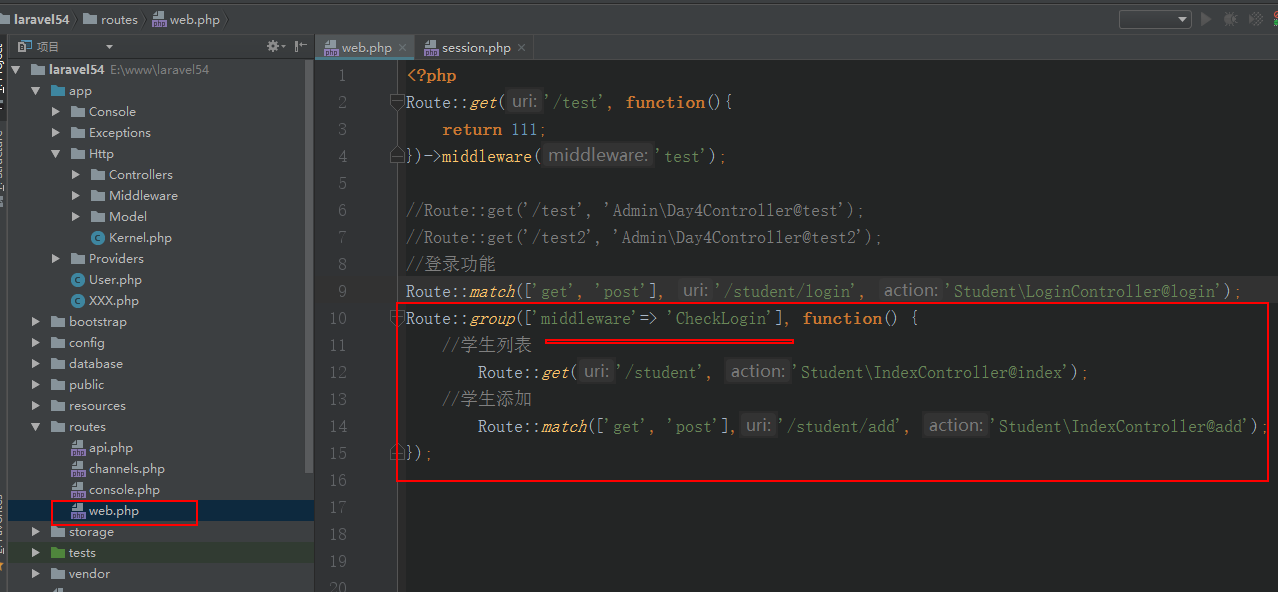The image size is (1278, 592).
Task: Open the project view mode dropdown
Action: click(109, 47)
